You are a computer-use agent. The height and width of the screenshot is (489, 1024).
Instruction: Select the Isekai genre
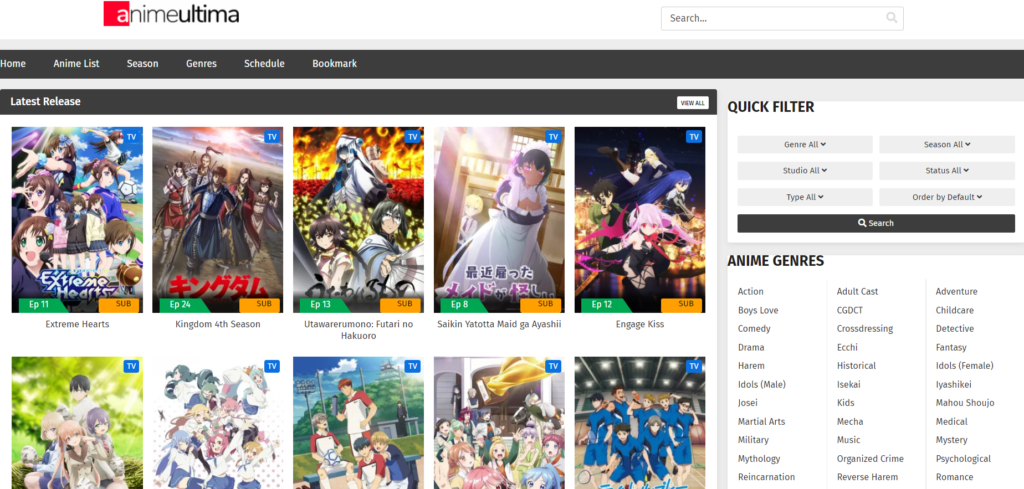[848, 385]
